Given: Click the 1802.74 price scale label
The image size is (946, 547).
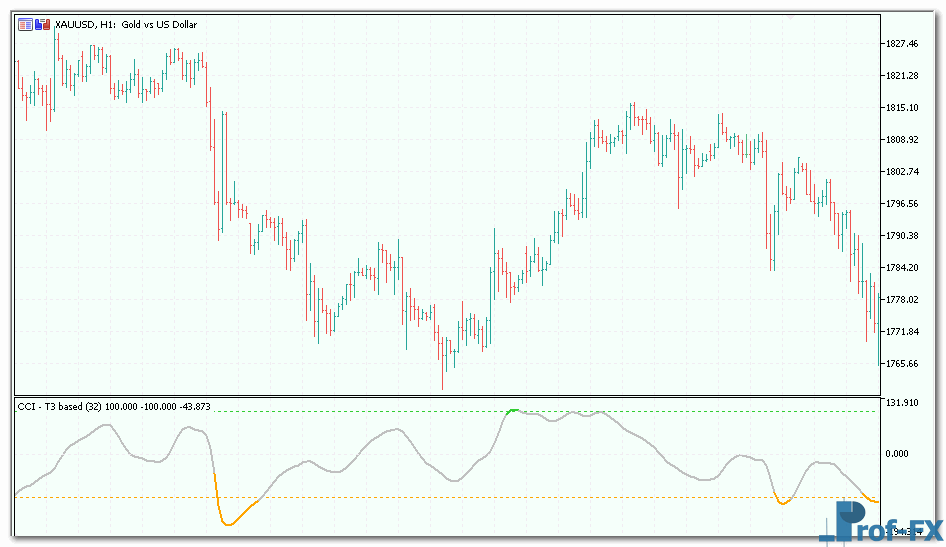Looking at the screenshot, I should point(901,172).
